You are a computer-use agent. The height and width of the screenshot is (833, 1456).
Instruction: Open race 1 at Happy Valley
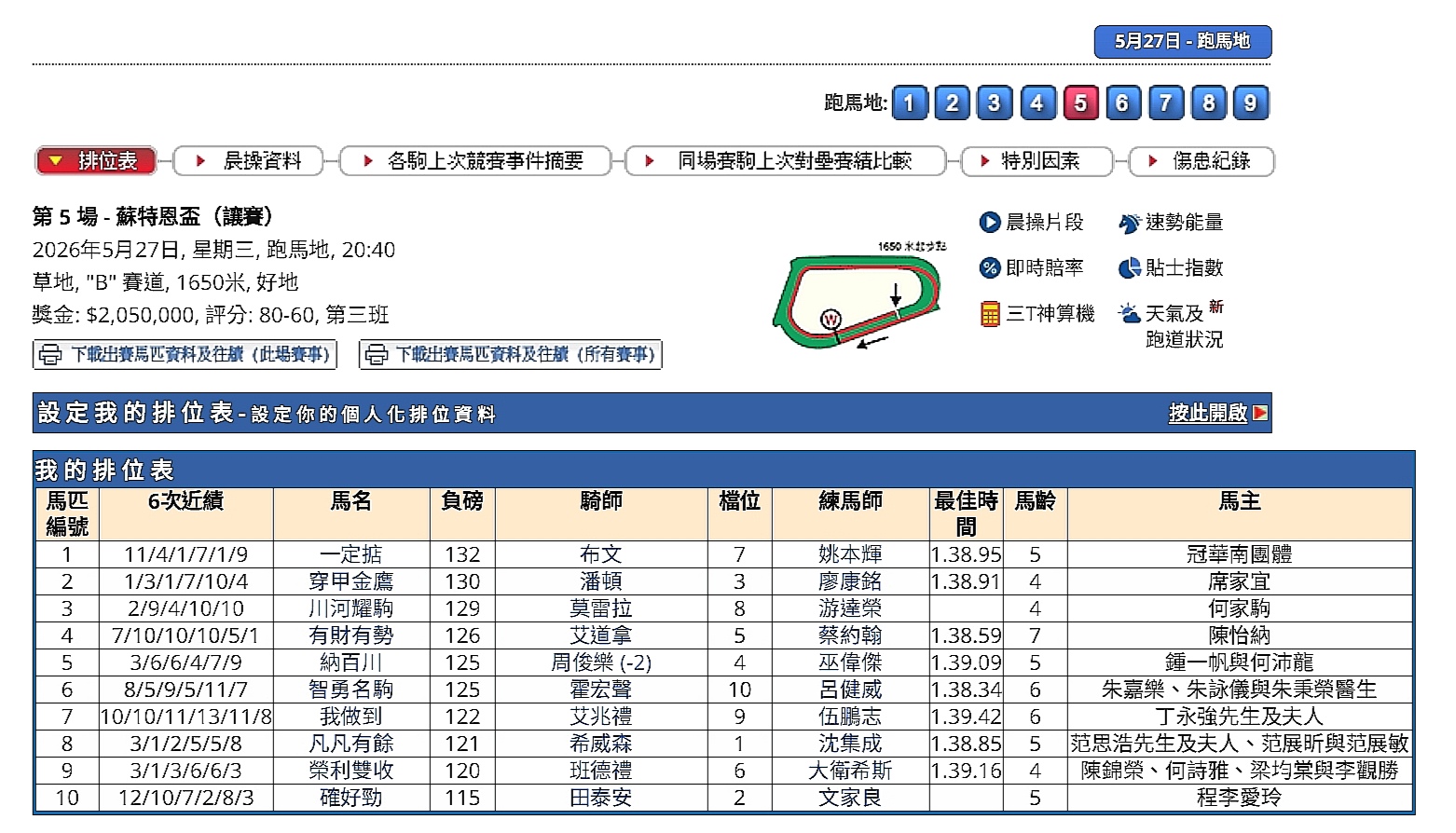(x=910, y=102)
